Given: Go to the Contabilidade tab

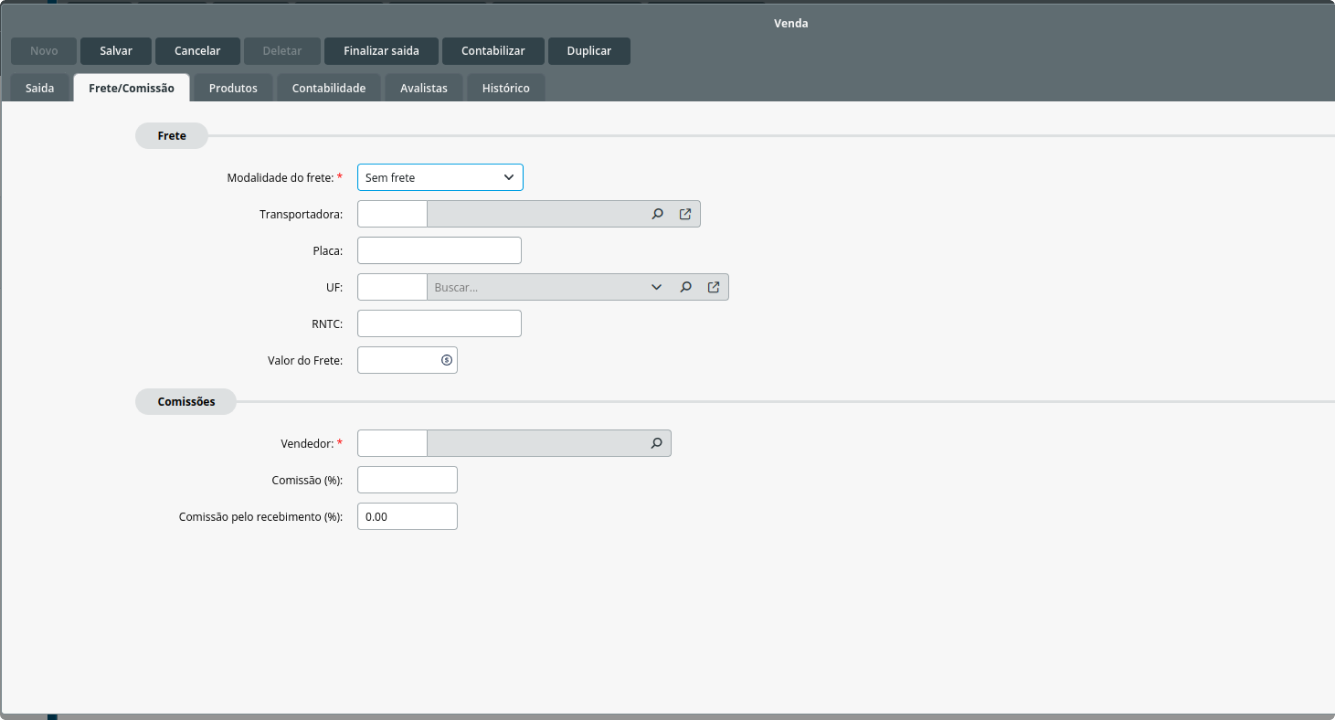Looking at the screenshot, I should click(x=329, y=88).
